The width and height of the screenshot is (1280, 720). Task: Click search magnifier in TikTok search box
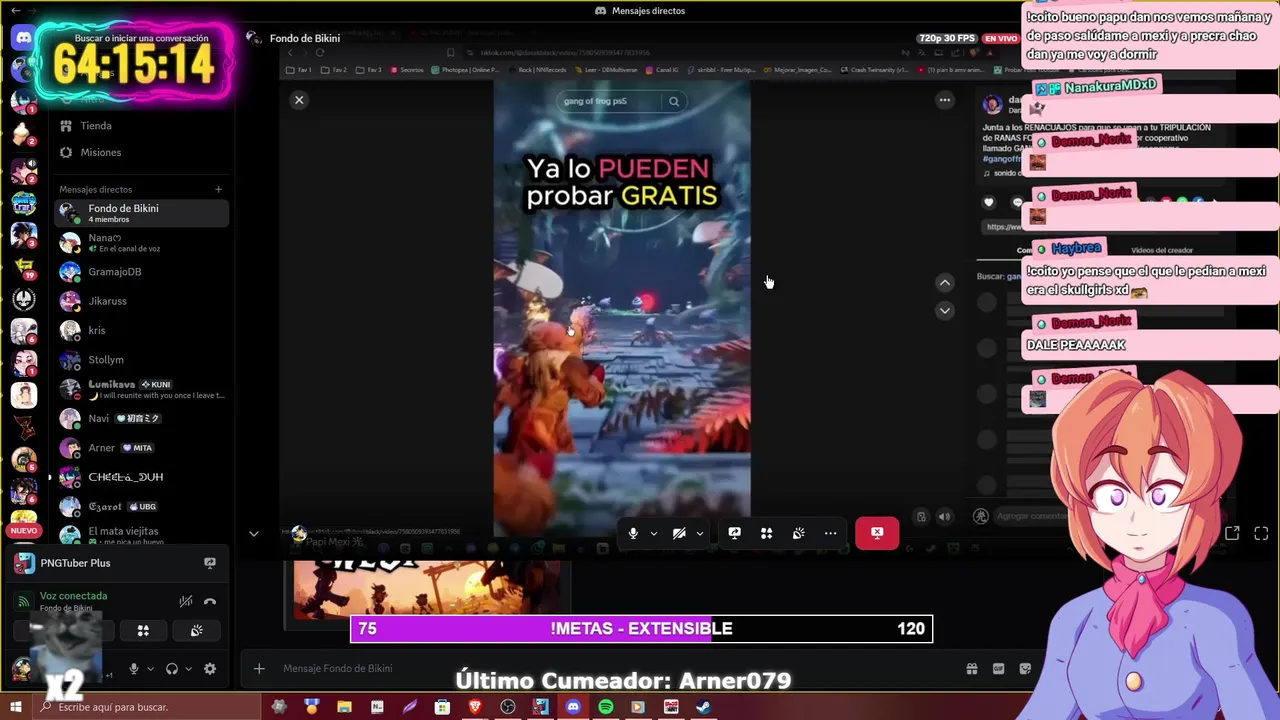pyautogui.click(x=674, y=101)
